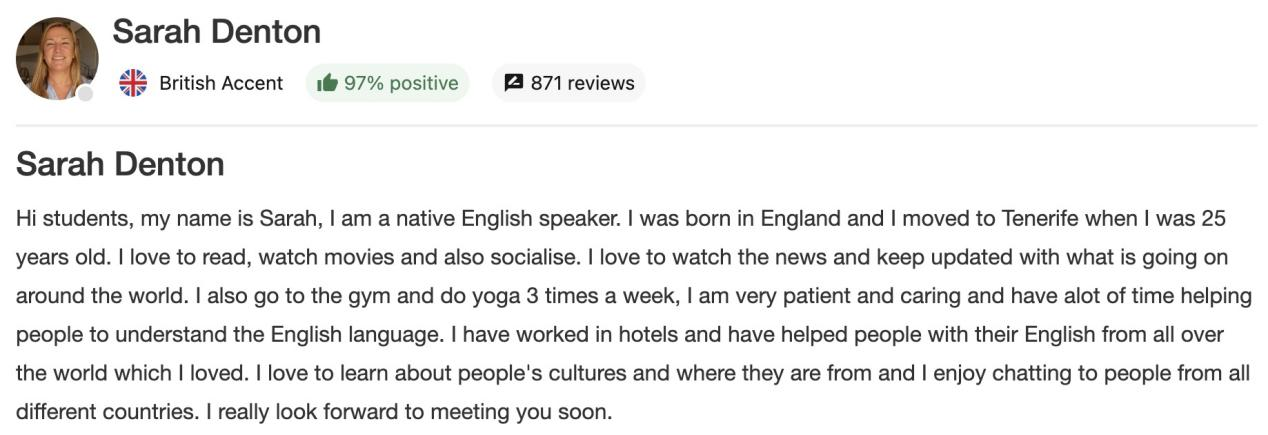The width and height of the screenshot is (1268, 435).
Task: Click the phrase "native English speaker"
Action: pyautogui.click(x=513, y=218)
